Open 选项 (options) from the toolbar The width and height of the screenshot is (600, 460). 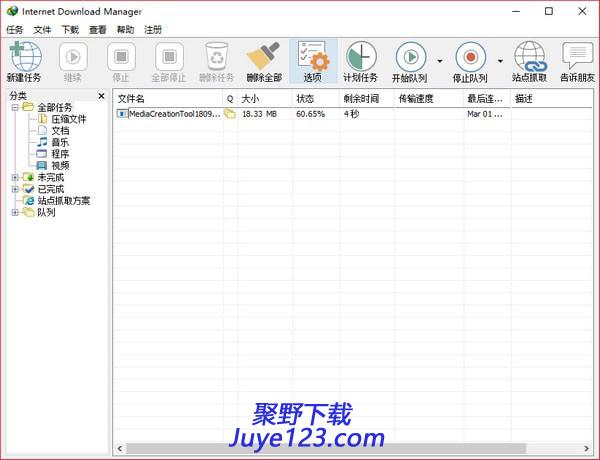(x=313, y=62)
